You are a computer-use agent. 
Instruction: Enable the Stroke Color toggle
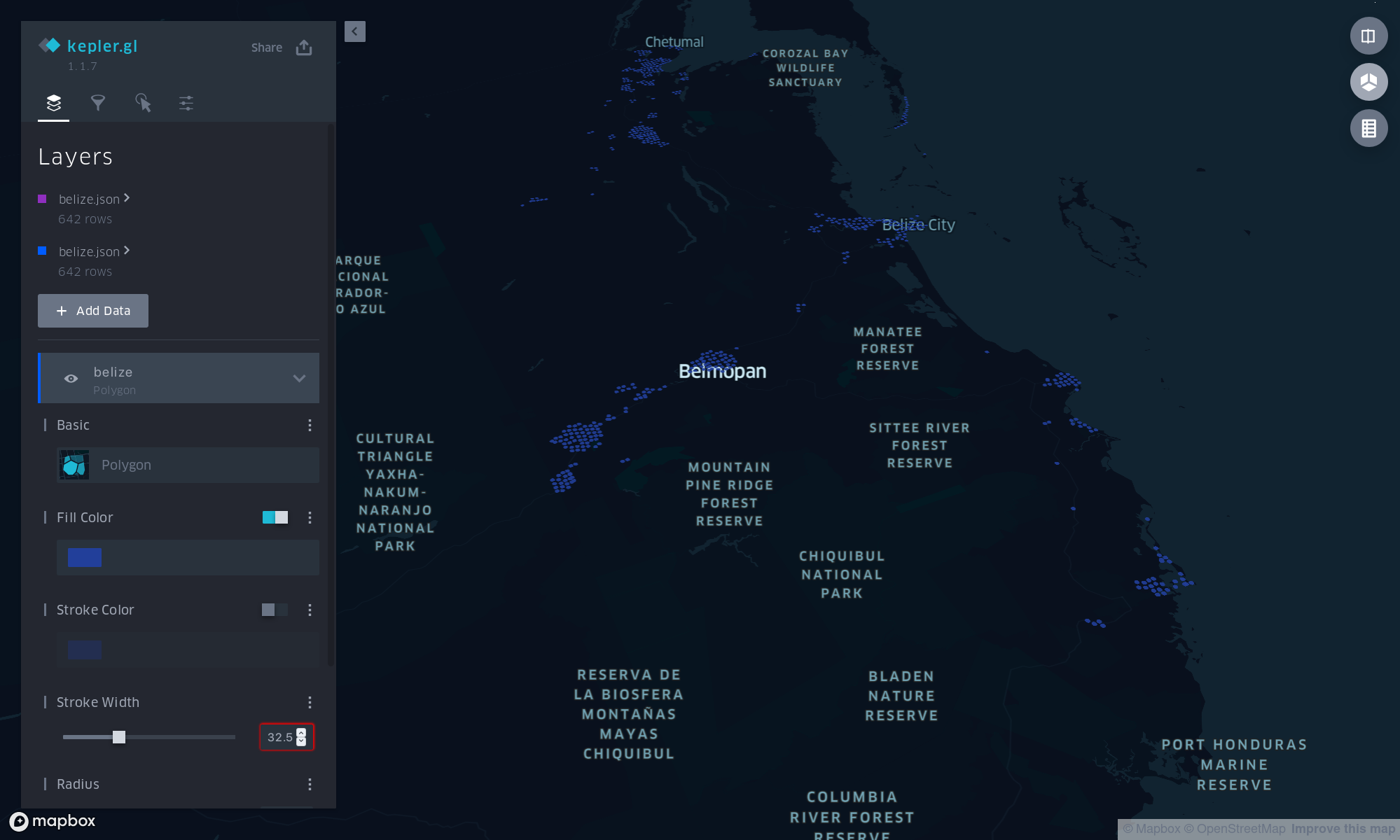point(275,610)
